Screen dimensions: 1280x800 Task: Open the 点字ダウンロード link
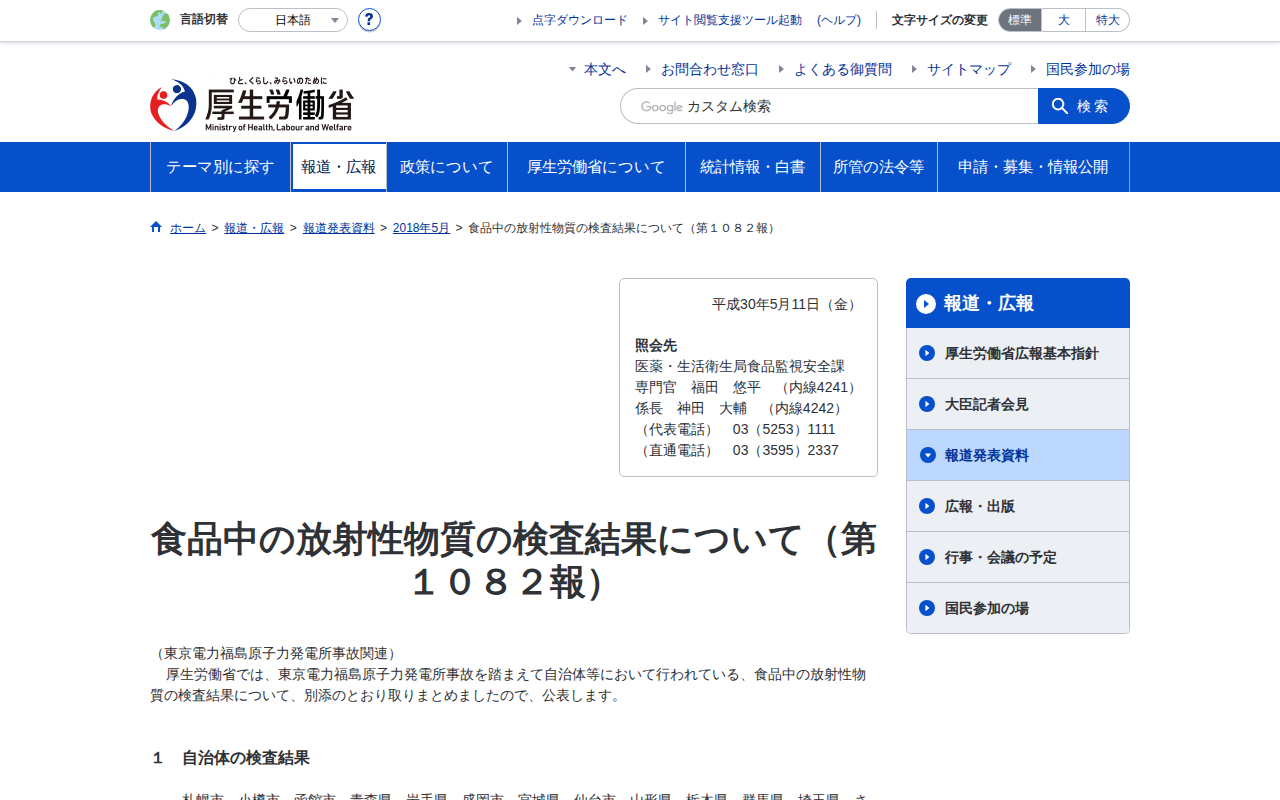tap(580, 20)
